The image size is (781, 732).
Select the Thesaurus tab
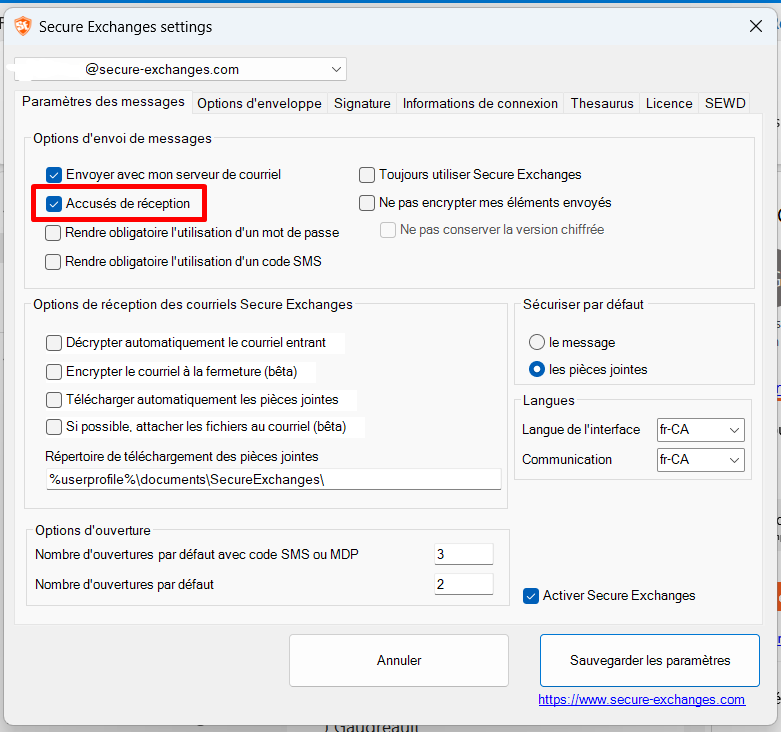(602, 103)
